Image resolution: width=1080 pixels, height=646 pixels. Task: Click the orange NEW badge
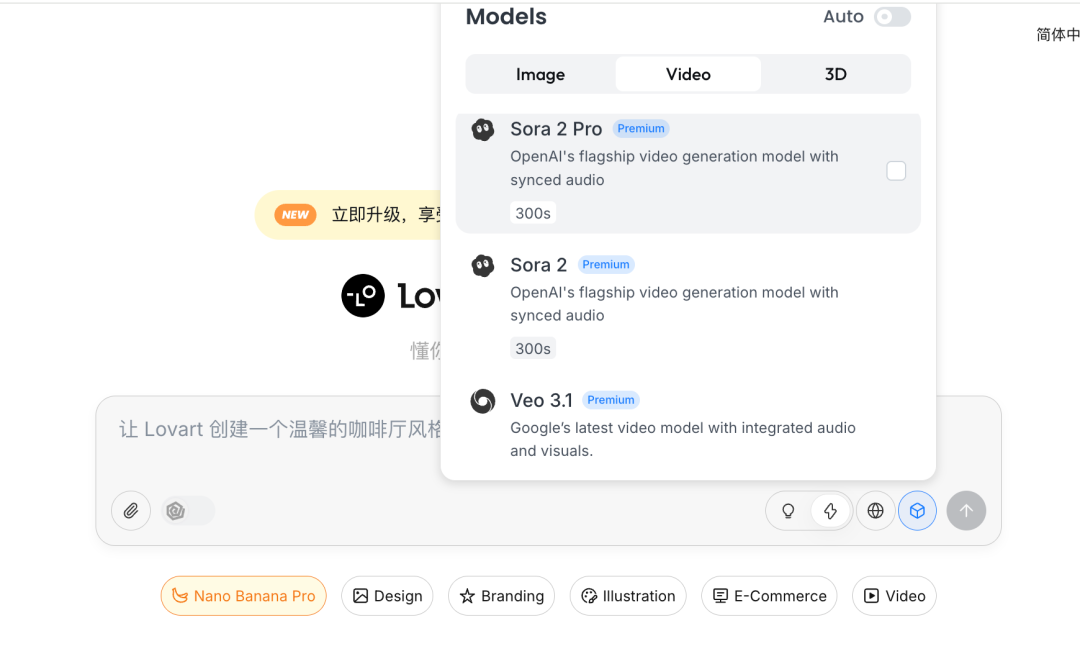tap(295, 215)
